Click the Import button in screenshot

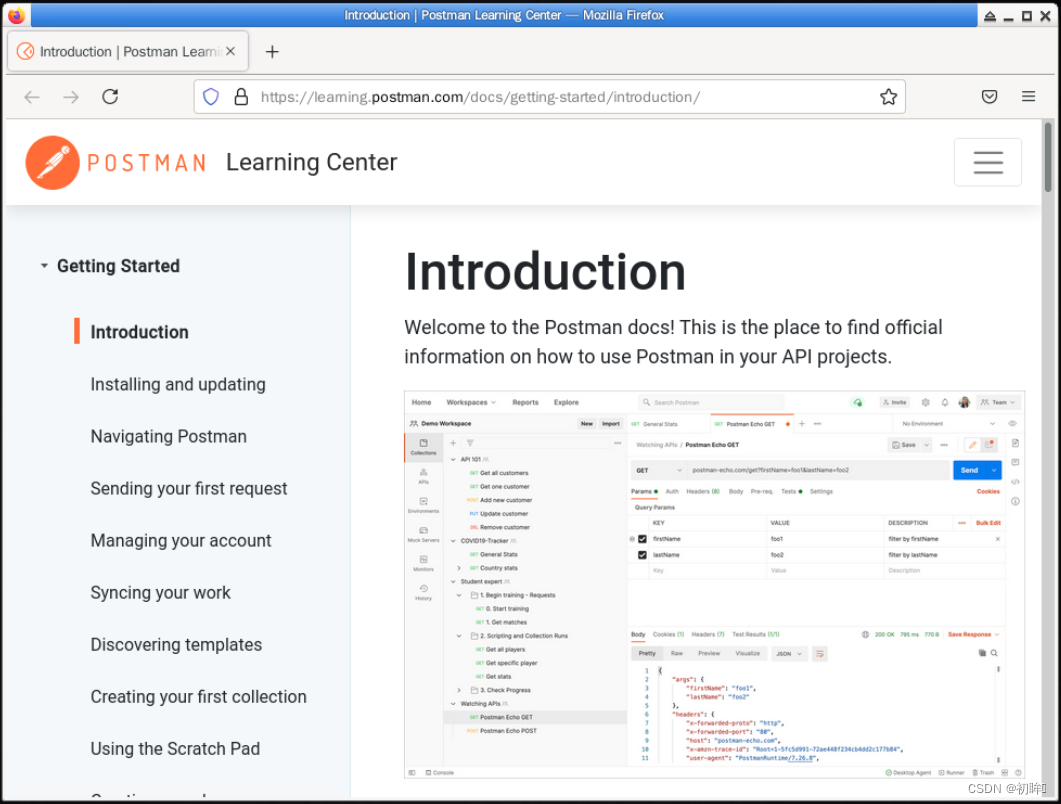point(611,424)
